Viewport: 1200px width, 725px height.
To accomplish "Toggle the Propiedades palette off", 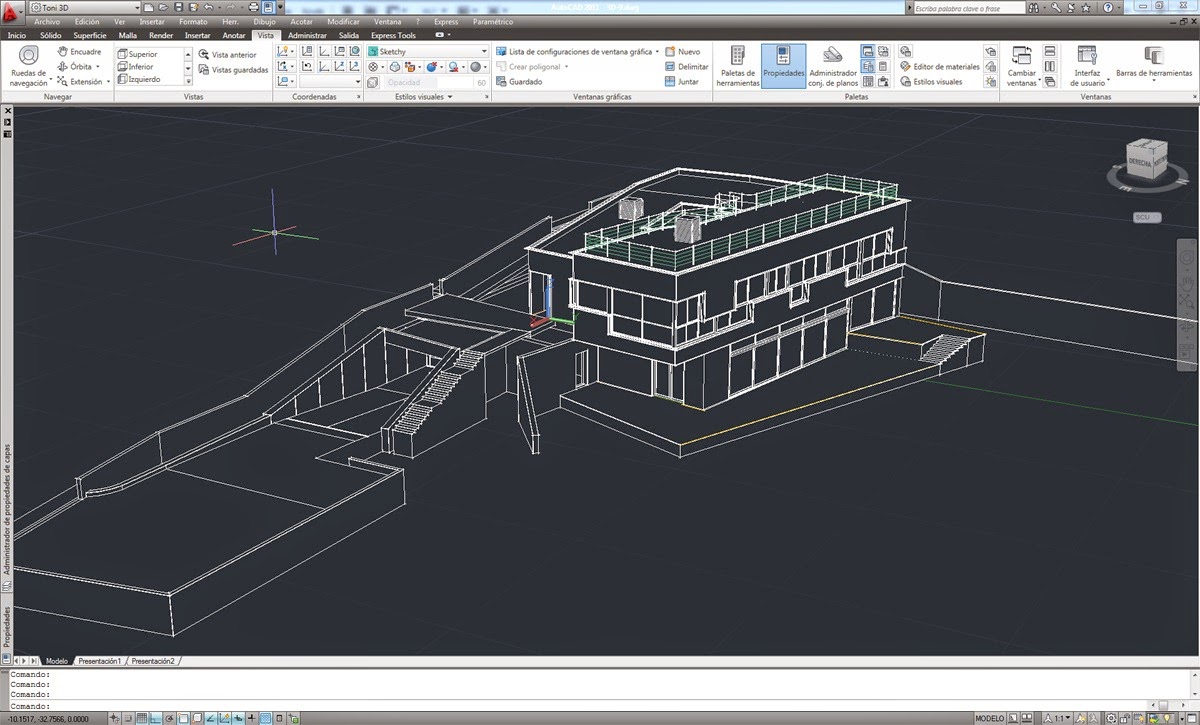I will coord(784,66).
